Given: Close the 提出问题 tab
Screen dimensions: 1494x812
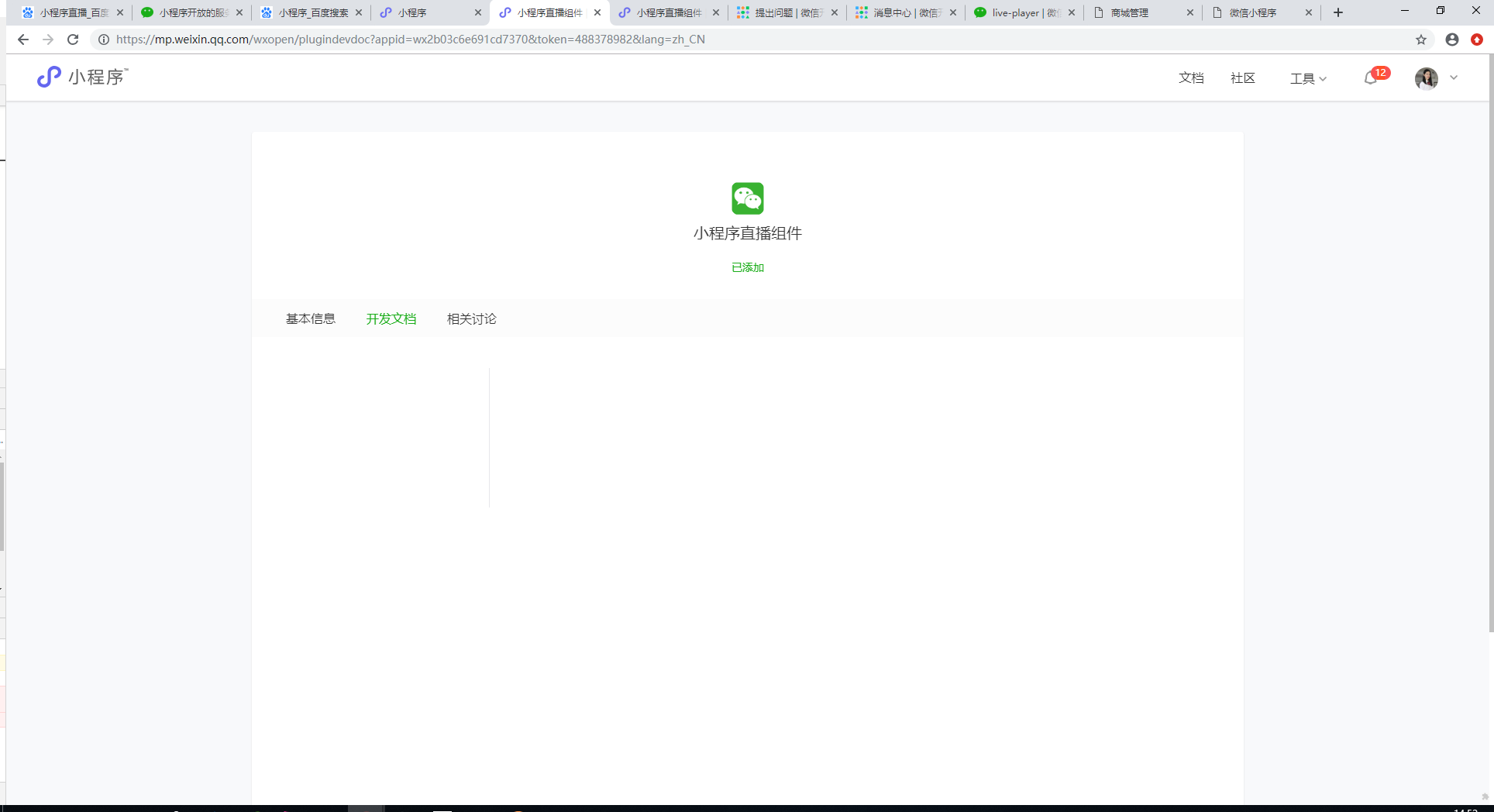Looking at the screenshot, I should [835, 12].
